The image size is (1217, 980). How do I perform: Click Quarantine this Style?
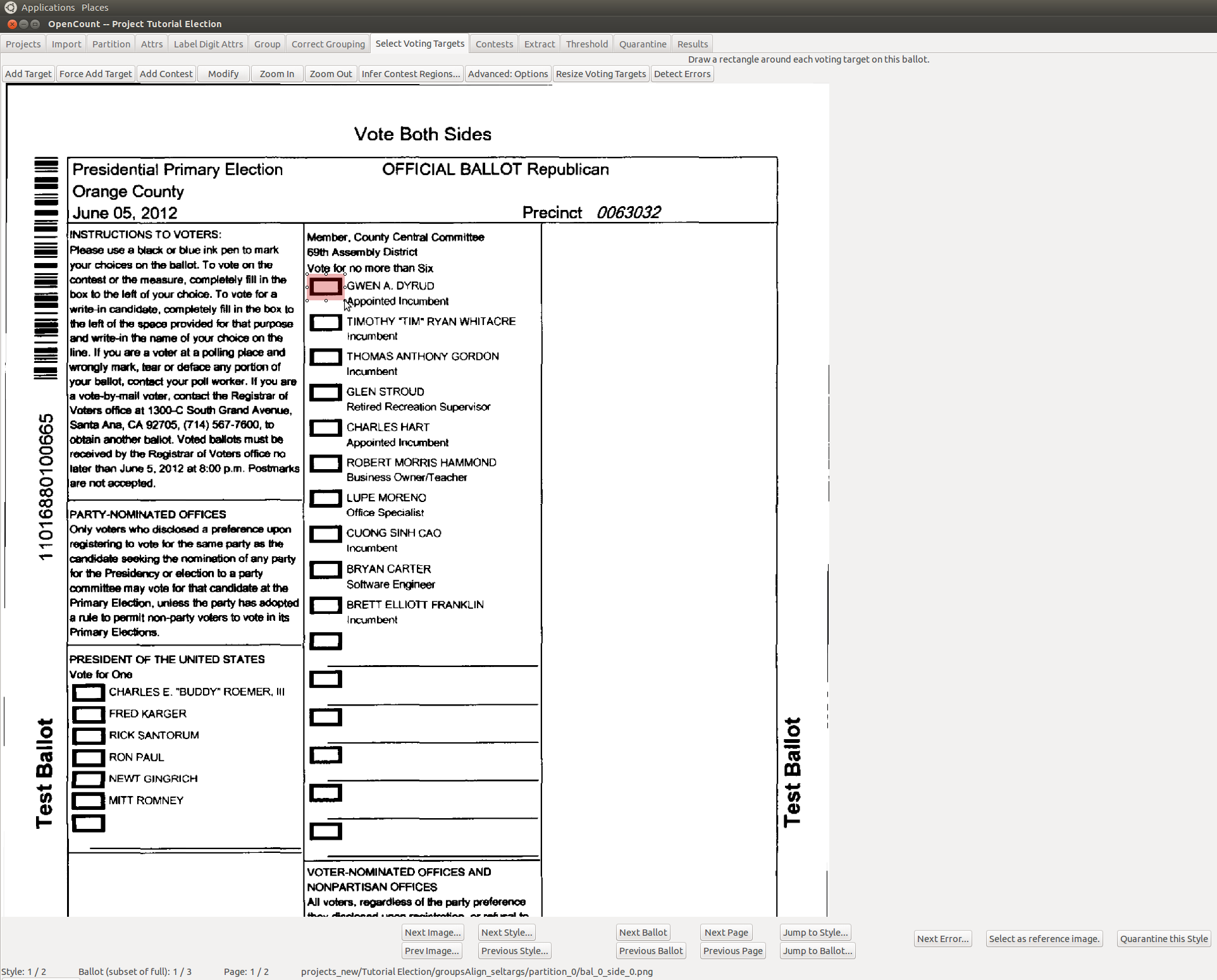[x=1164, y=938]
